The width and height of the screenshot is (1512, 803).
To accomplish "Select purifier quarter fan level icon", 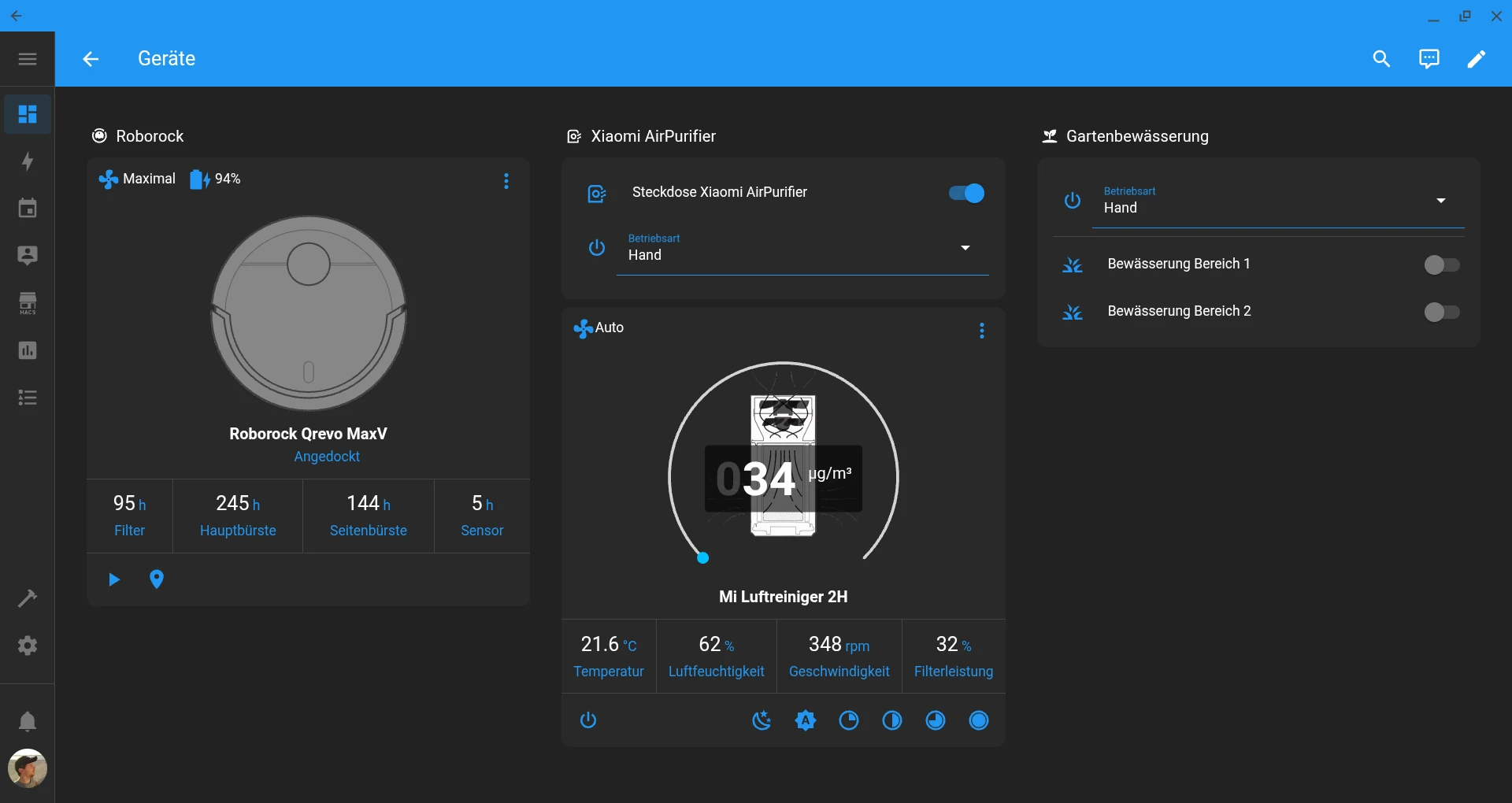I will tap(849, 720).
